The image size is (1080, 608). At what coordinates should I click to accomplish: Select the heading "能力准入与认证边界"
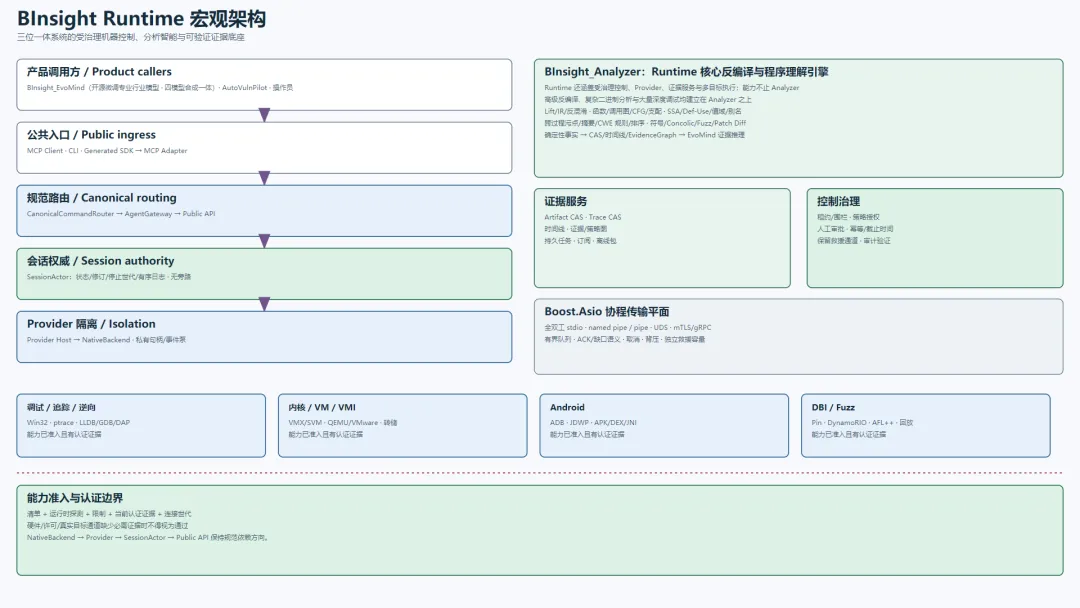click(75, 499)
